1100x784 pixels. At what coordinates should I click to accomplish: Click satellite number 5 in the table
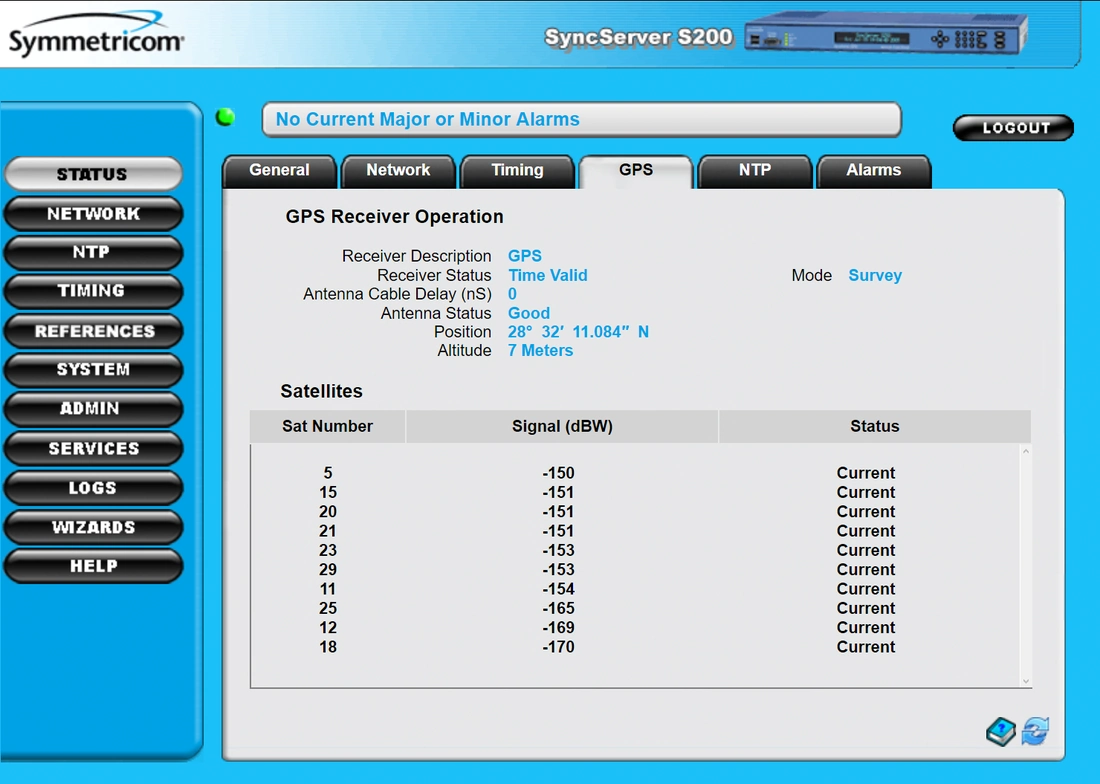pos(328,473)
